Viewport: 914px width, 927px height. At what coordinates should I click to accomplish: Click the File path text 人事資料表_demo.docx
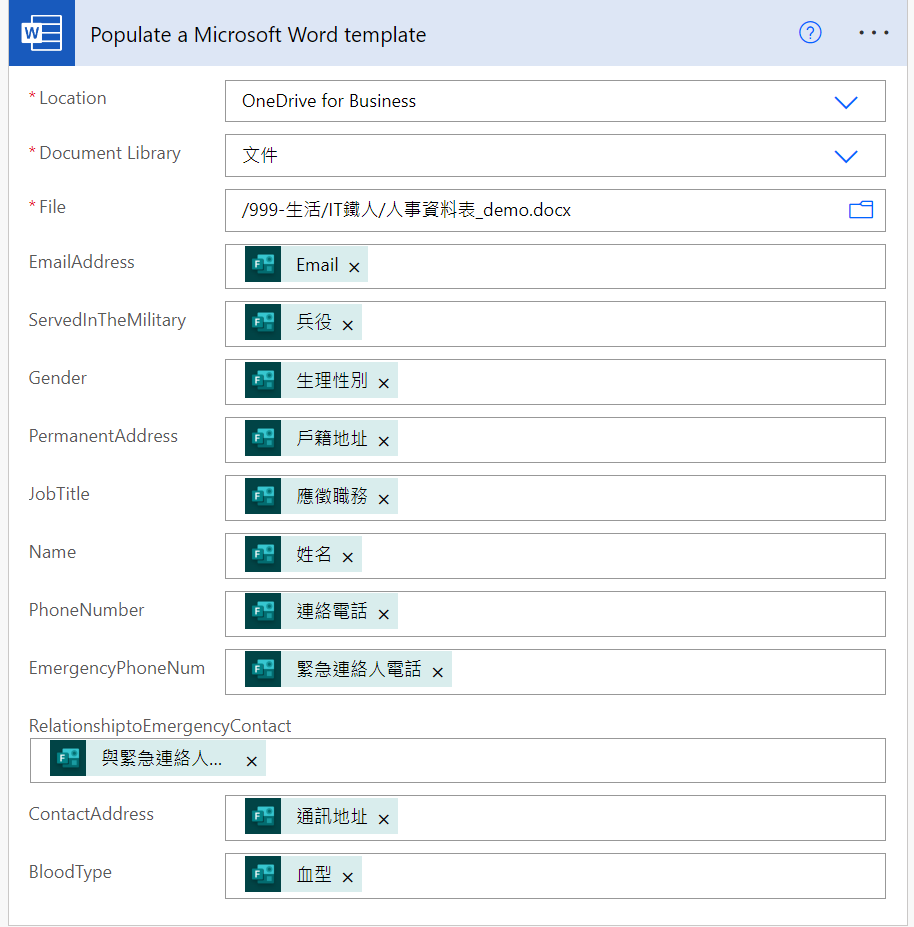point(478,210)
